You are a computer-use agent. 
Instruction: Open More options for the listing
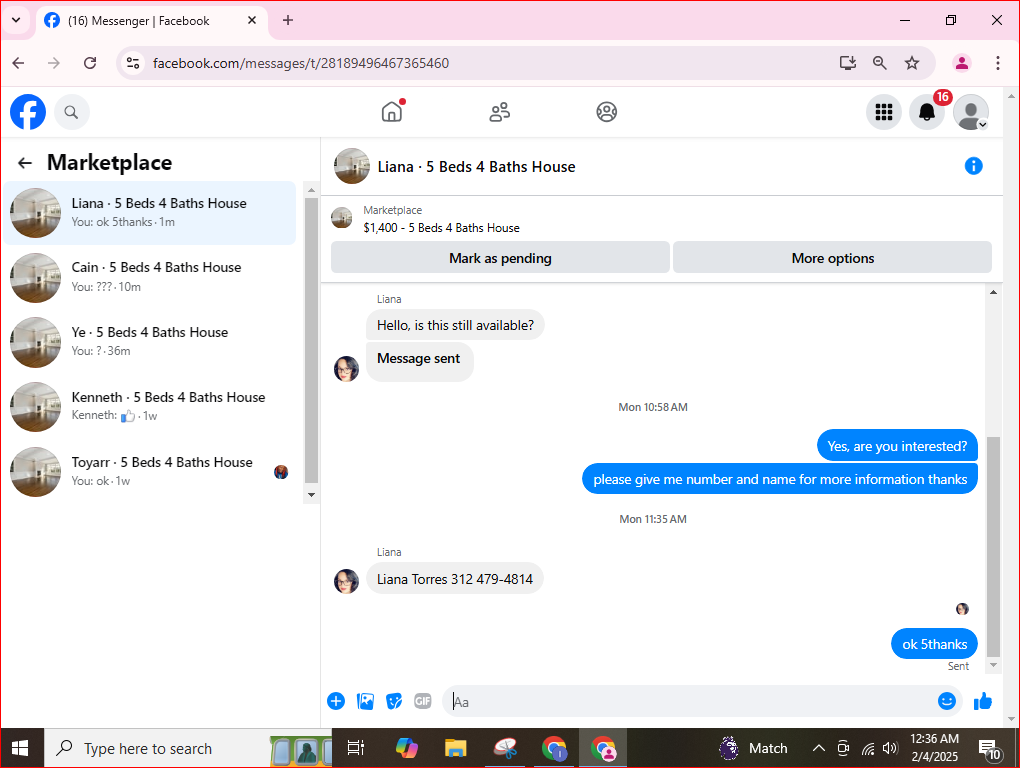[833, 258]
